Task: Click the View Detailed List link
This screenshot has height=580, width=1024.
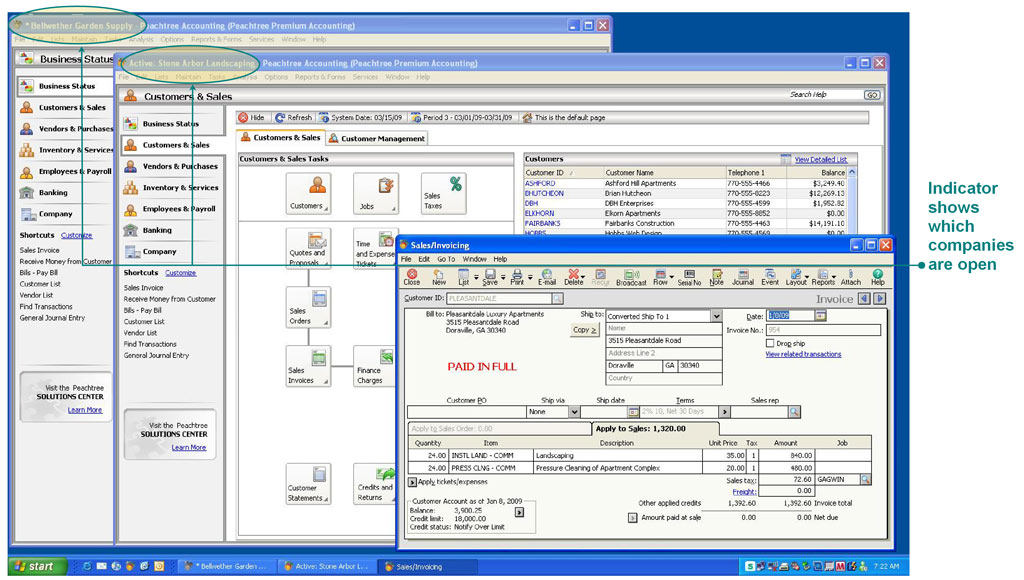Action: point(820,159)
